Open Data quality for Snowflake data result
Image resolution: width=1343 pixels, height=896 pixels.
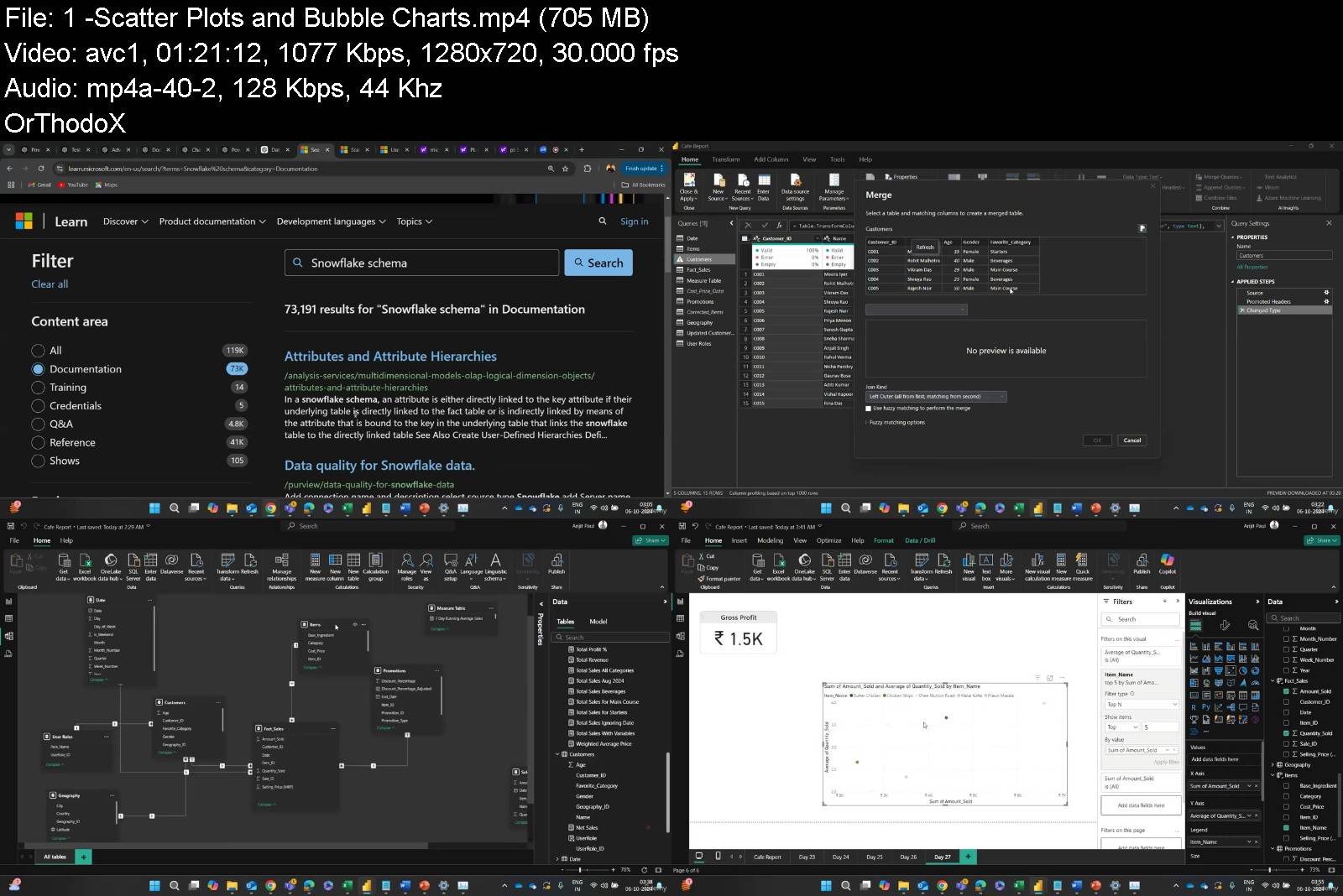tap(379, 466)
